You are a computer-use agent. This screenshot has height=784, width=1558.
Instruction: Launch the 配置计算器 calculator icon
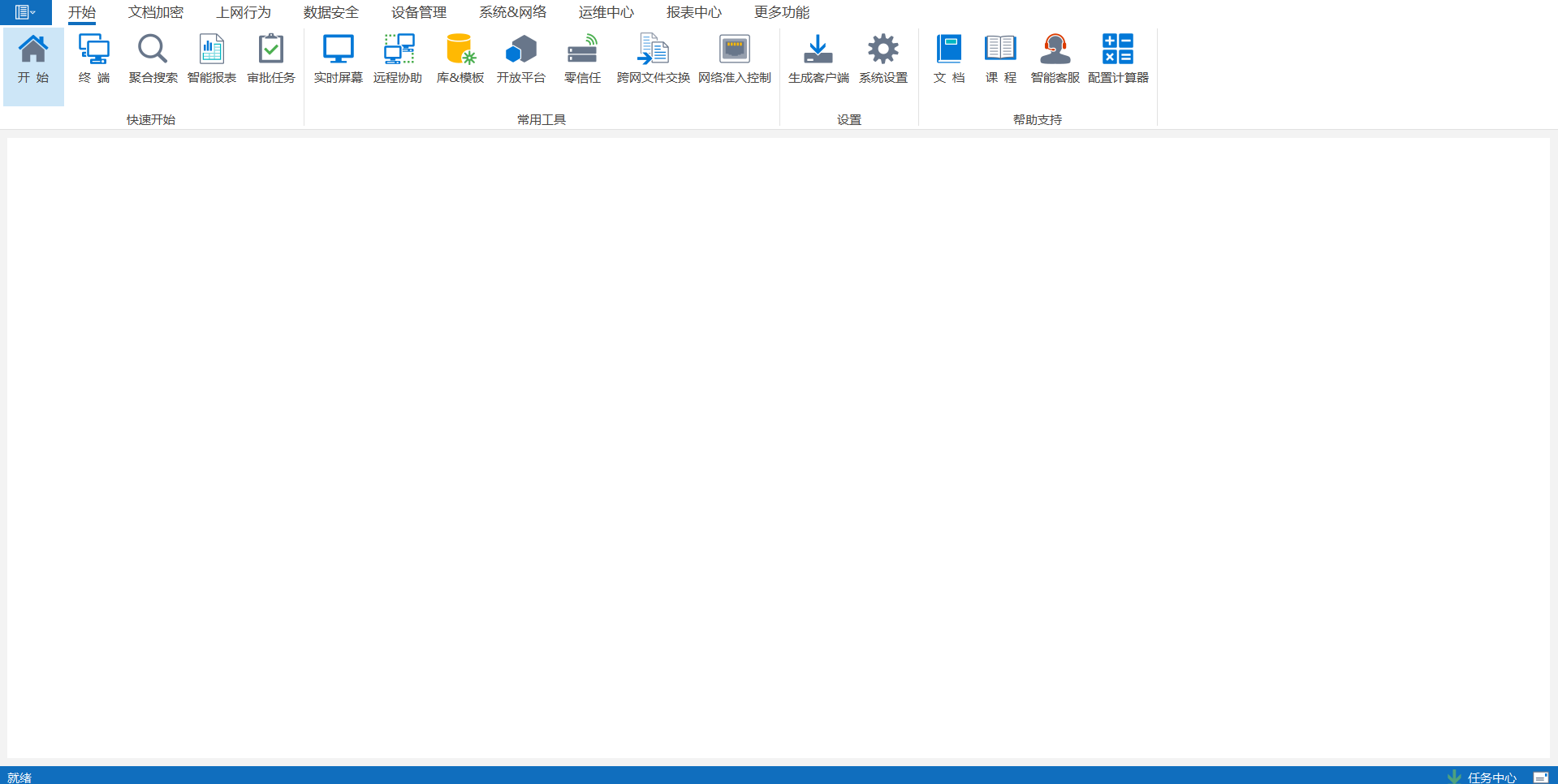[x=1118, y=50]
